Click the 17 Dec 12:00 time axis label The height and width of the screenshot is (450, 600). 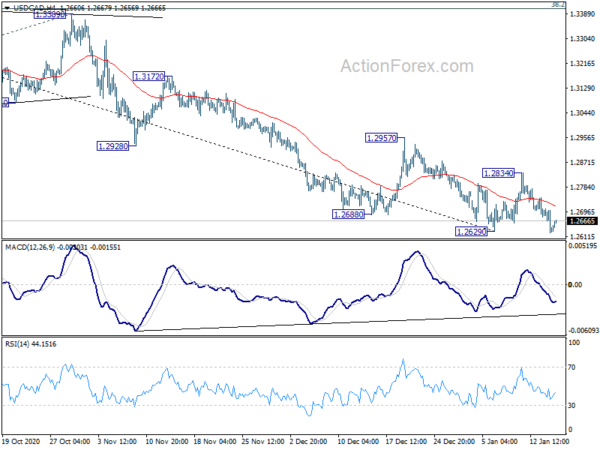click(x=406, y=441)
